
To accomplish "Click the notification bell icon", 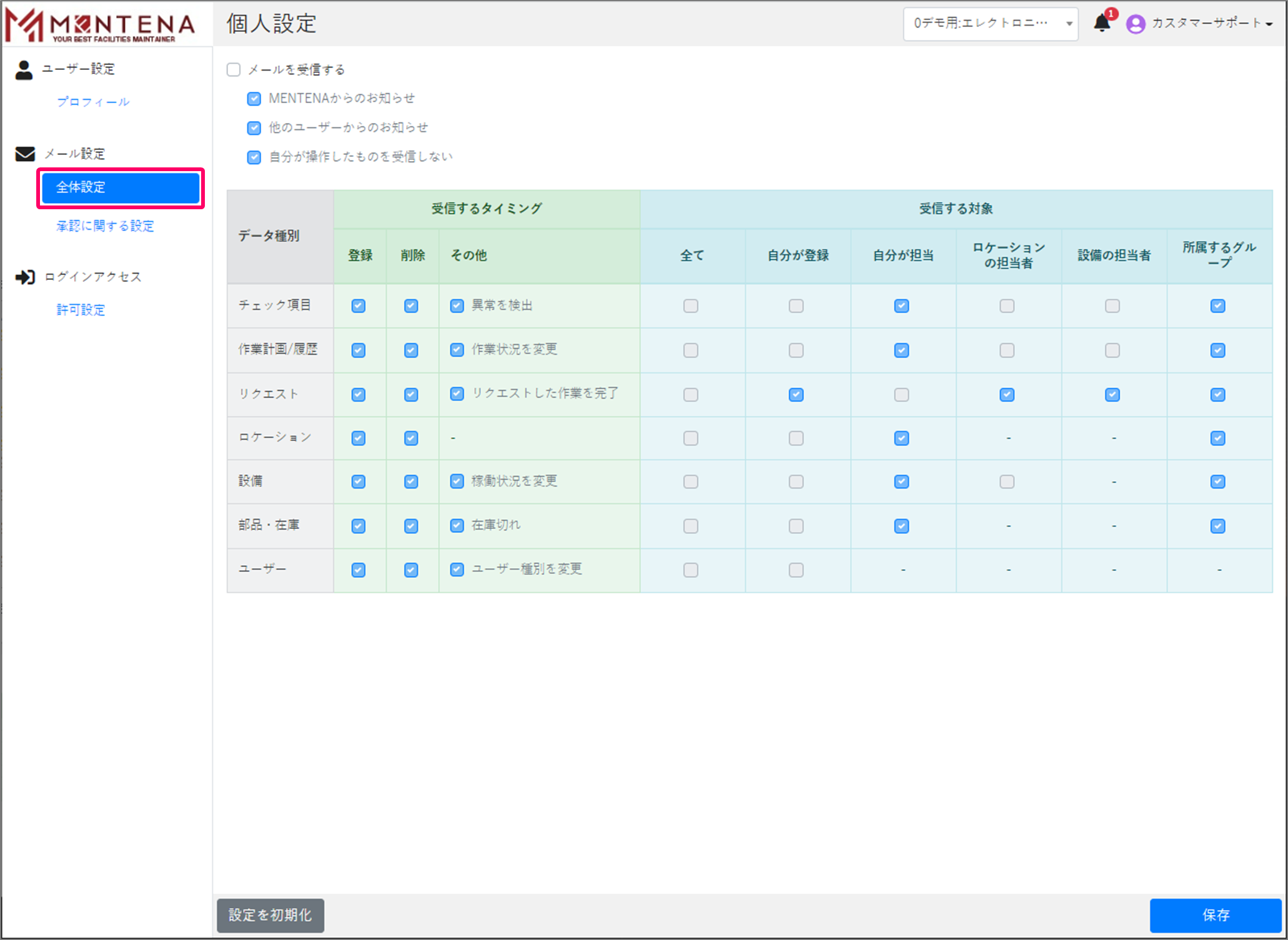I will coord(1101,24).
